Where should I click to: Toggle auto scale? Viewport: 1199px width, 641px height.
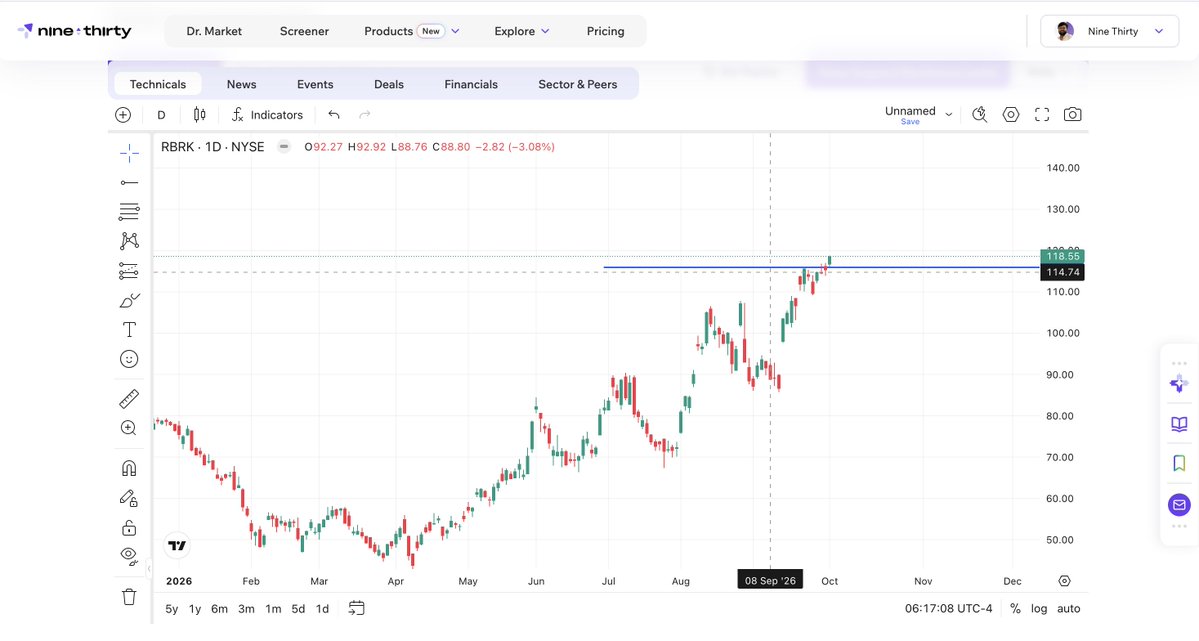tap(1069, 609)
